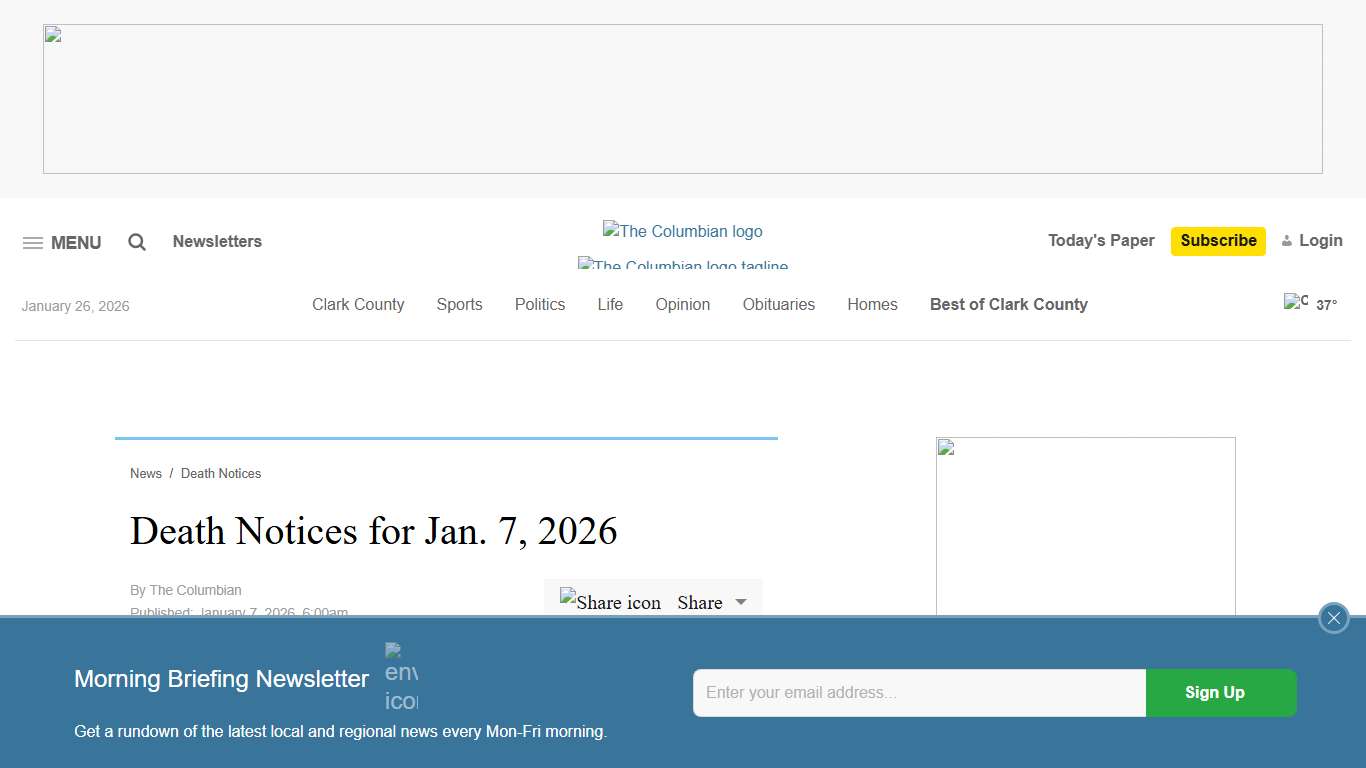
Task: Follow the Death Notices breadcrumb link
Action: tap(221, 473)
